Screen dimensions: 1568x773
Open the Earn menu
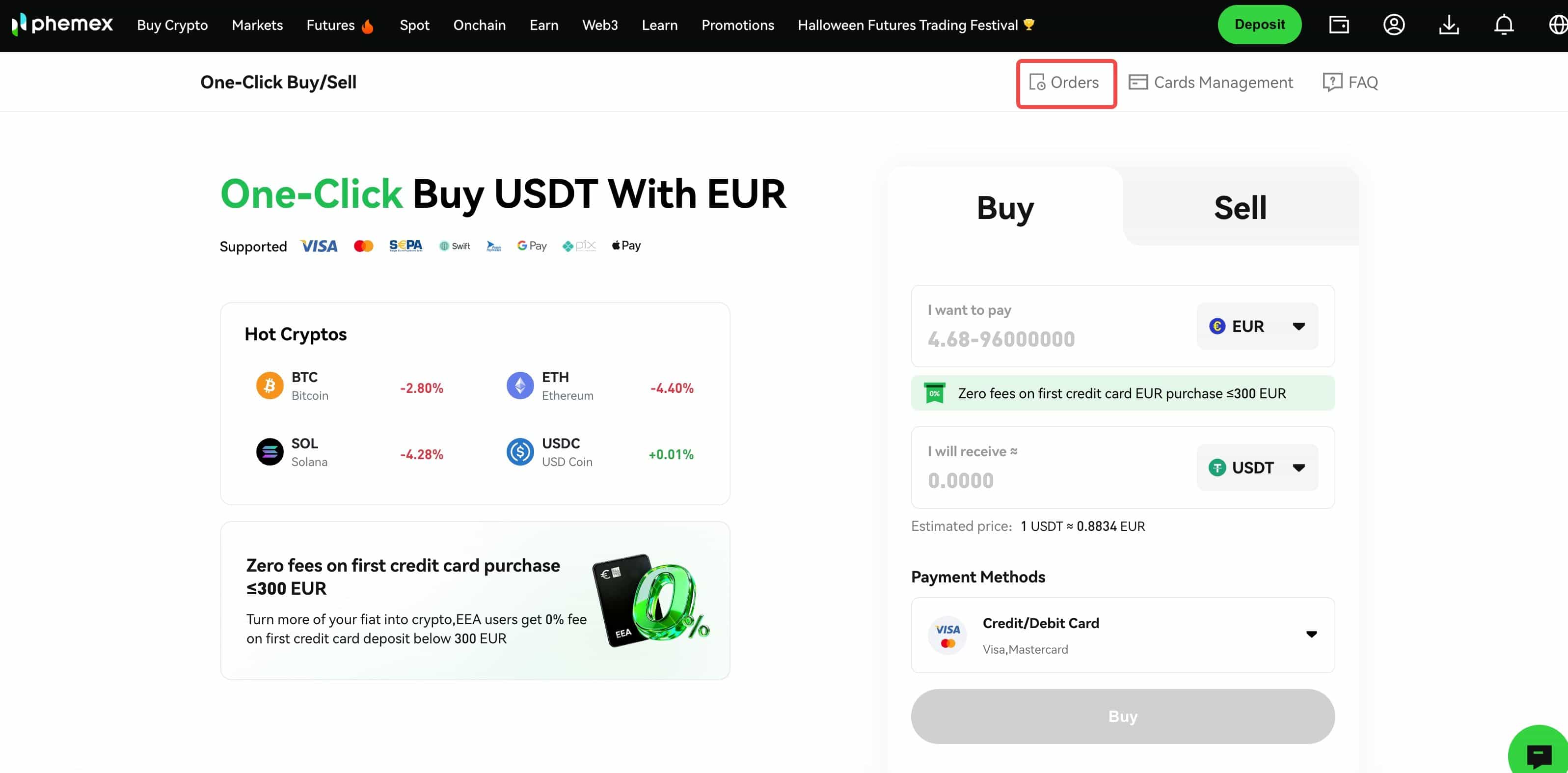click(543, 25)
